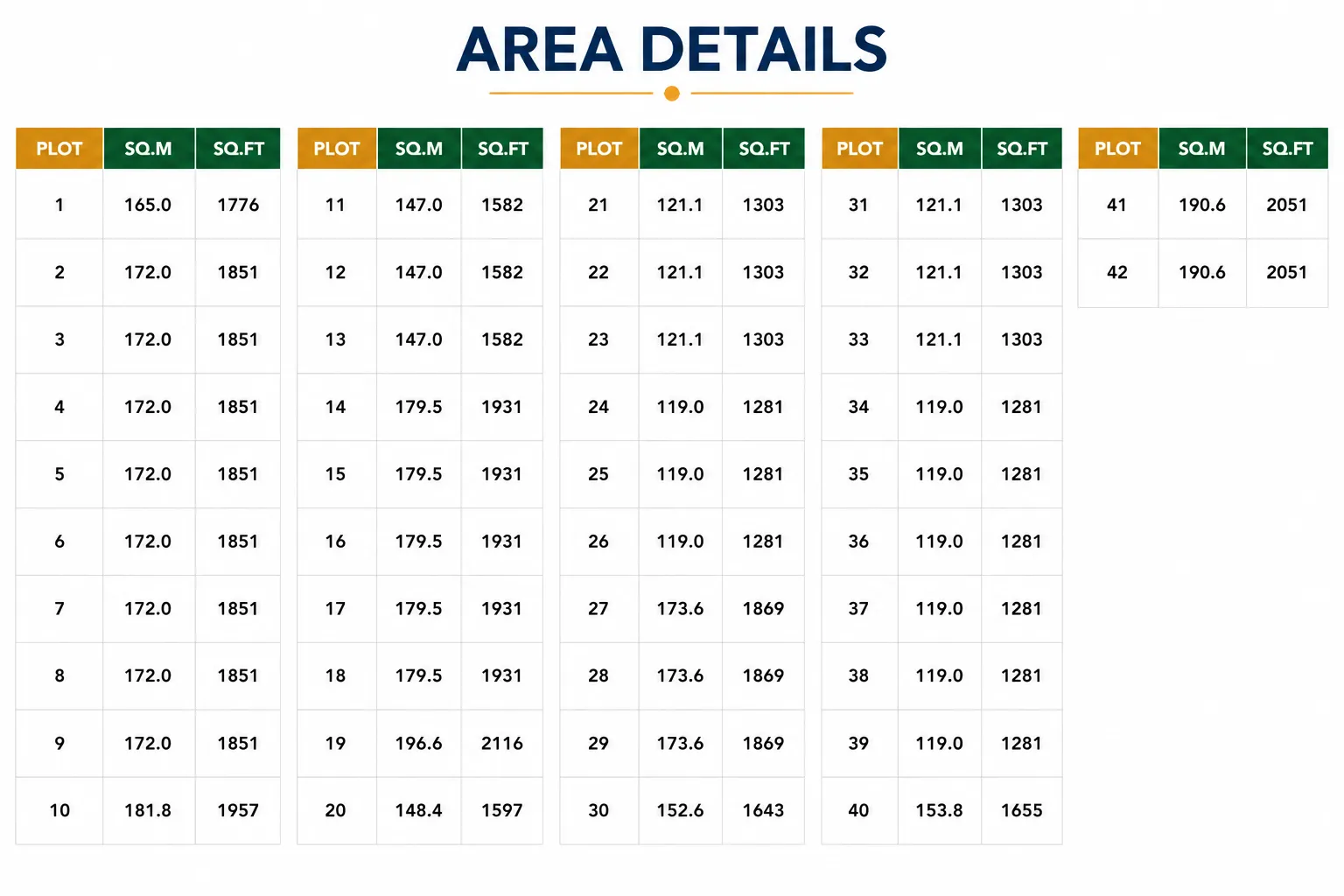The width and height of the screenshot is (1344, 896).
Task: Click plot number 20 cell
Action: tap(335, 810)
